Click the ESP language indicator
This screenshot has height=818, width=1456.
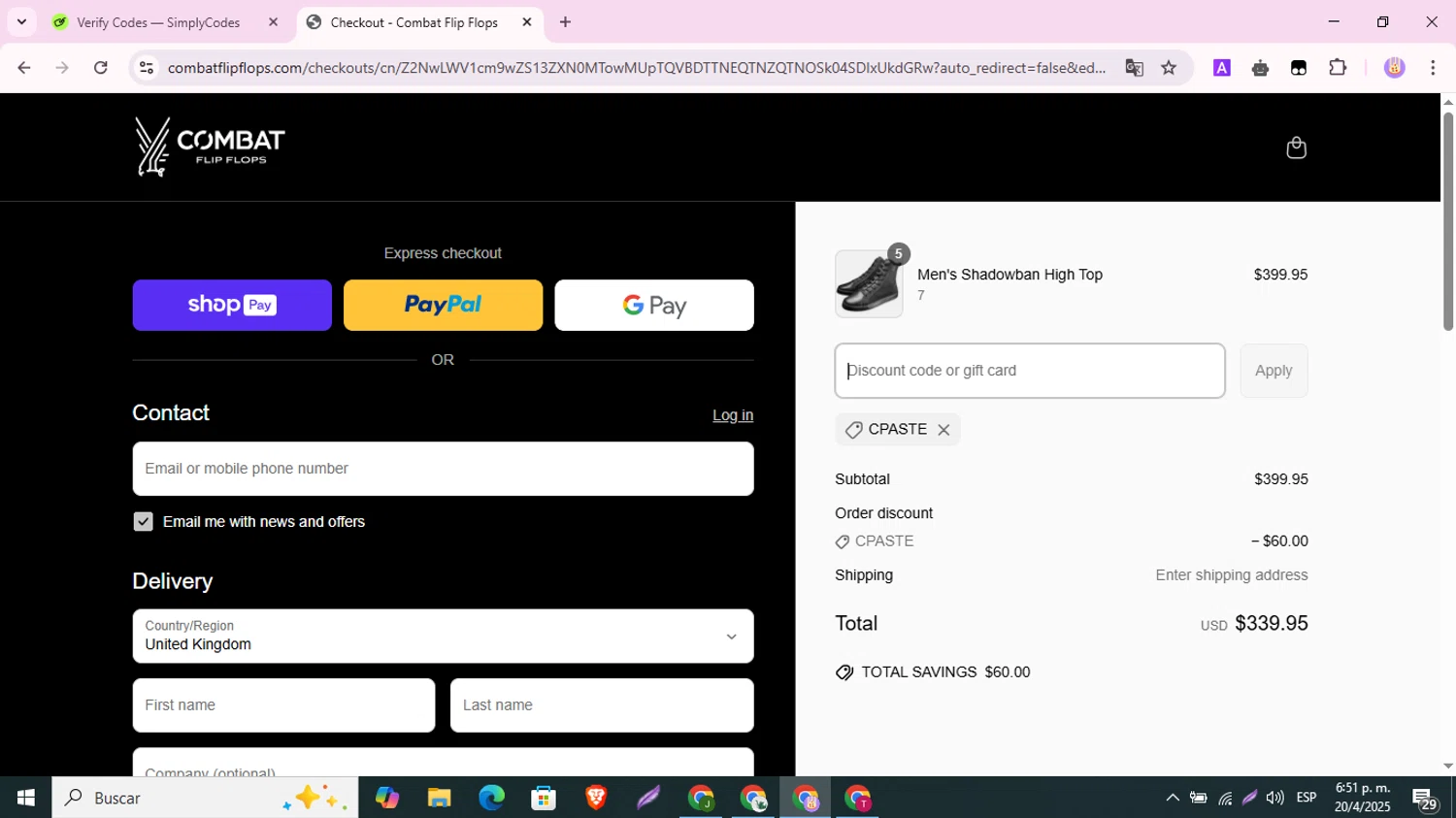1307,798
